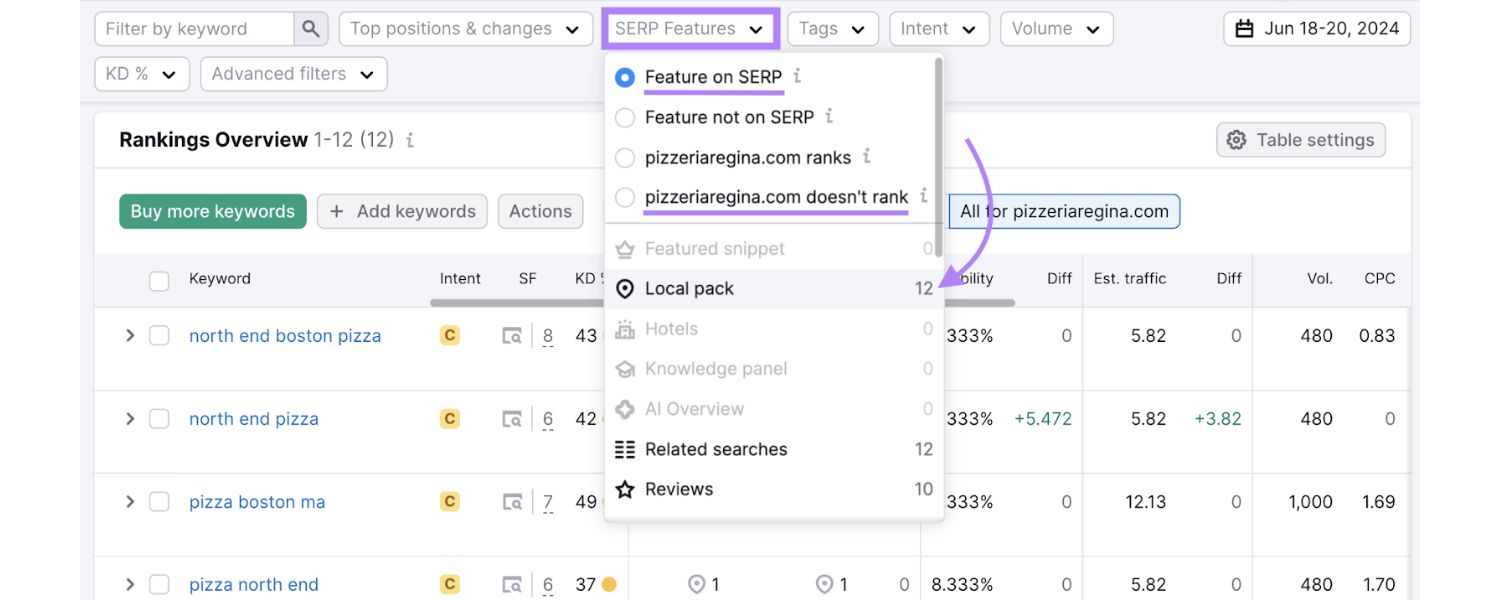Click the Local pack pin icon
Screen dimensions: 1500x600
(x=624, y=288)
